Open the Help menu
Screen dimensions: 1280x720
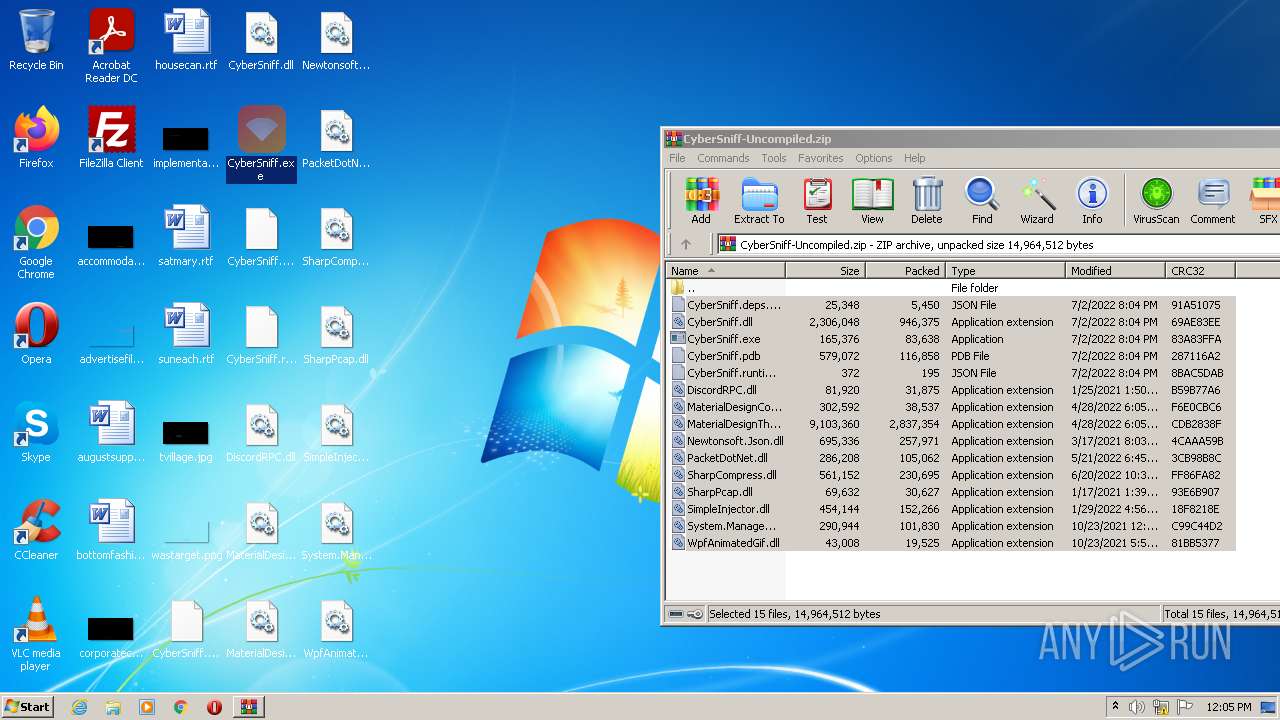tap(914, 158)
